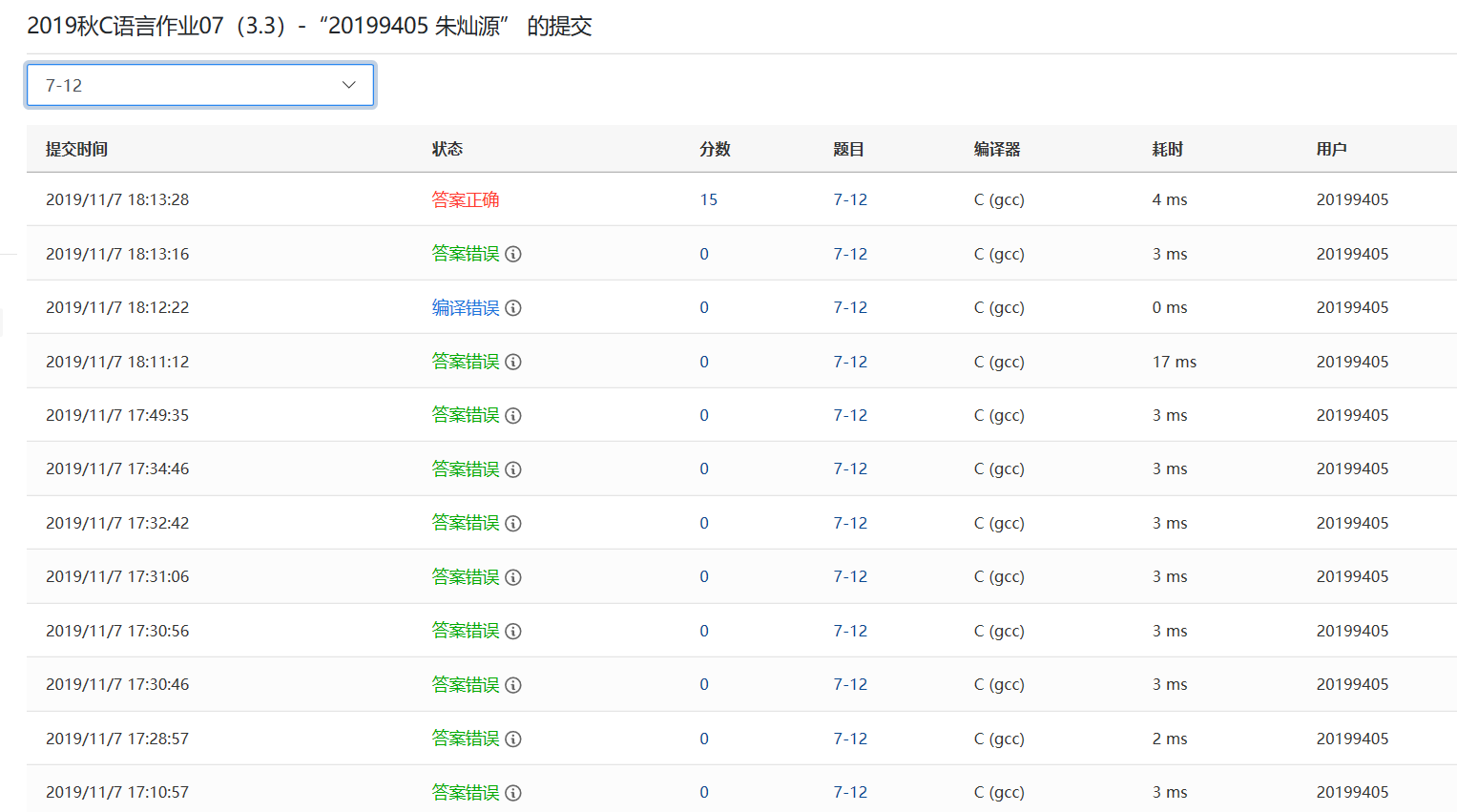Click info icon for 17:32:42 submission

pos(513,523)
